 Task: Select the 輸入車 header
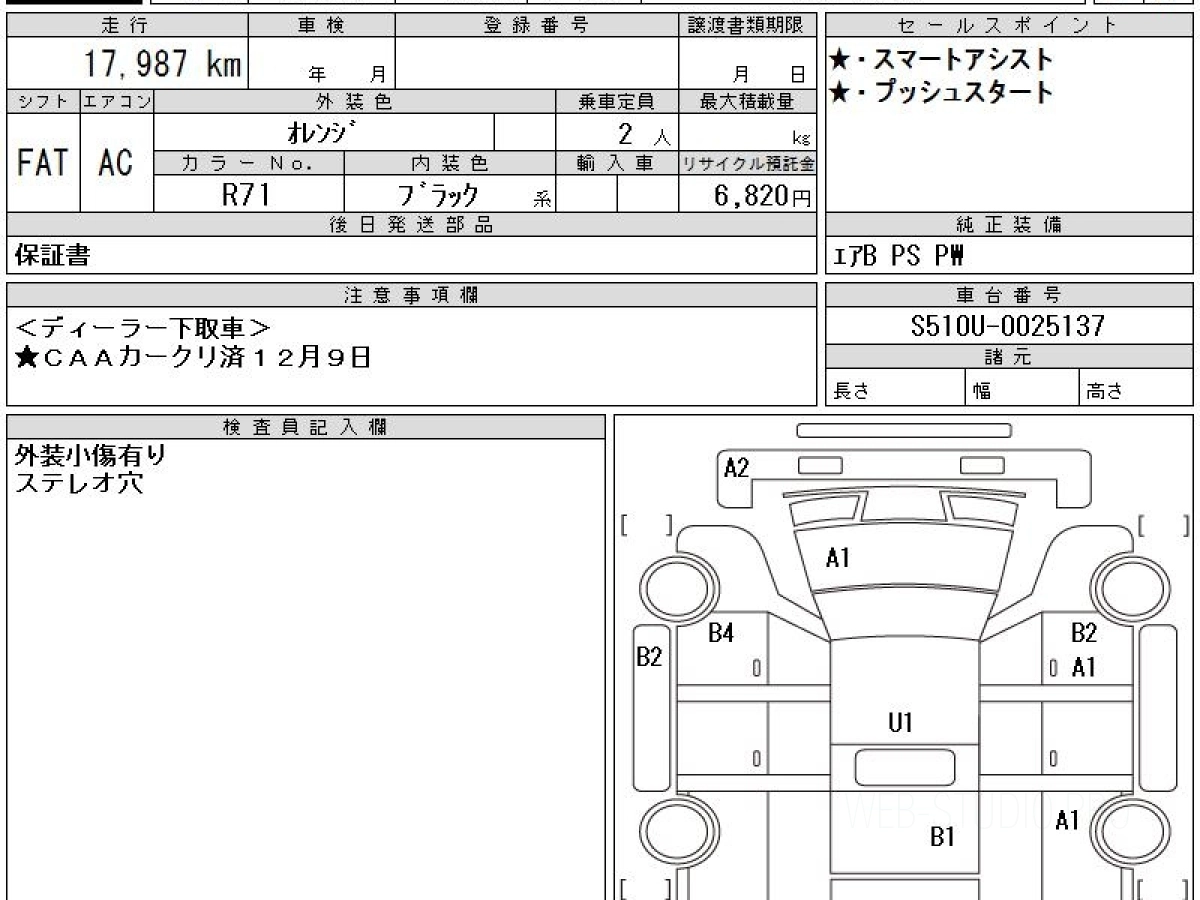pyautogui.click(x=617, y=163)
